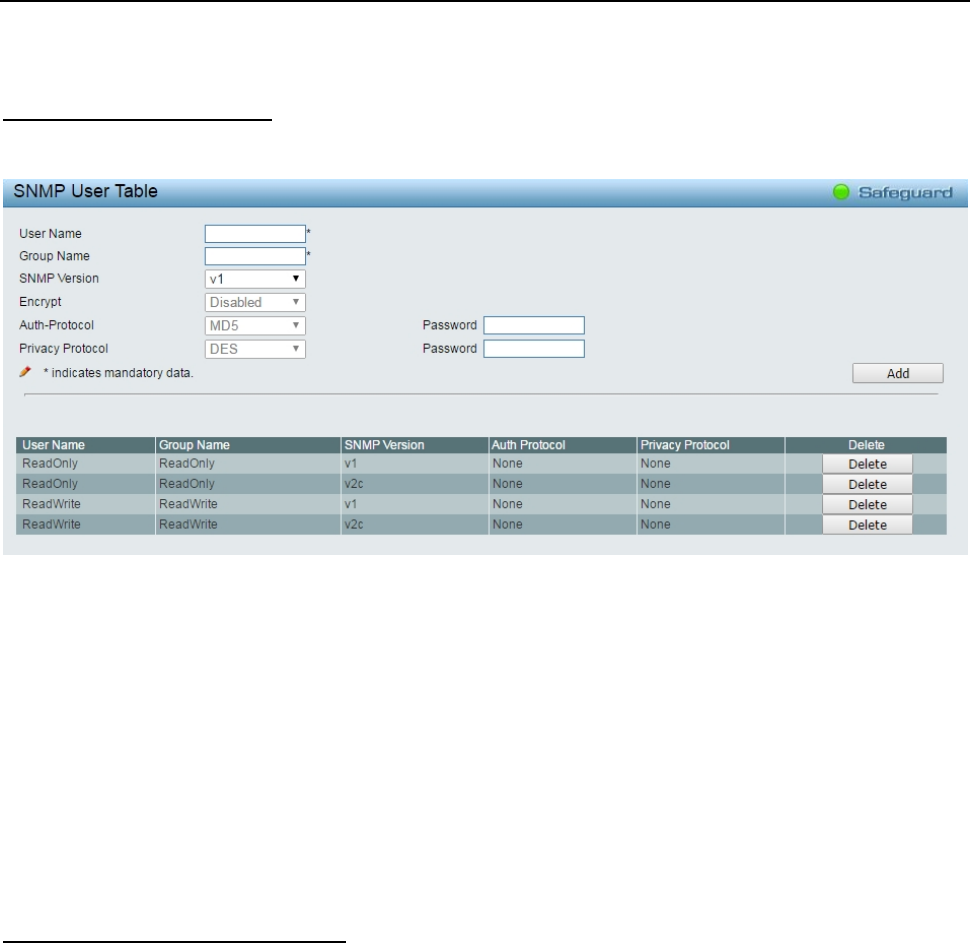Click the Privacy Protocol Password field
Screen dimensions: 970x943
pos(534,349)
